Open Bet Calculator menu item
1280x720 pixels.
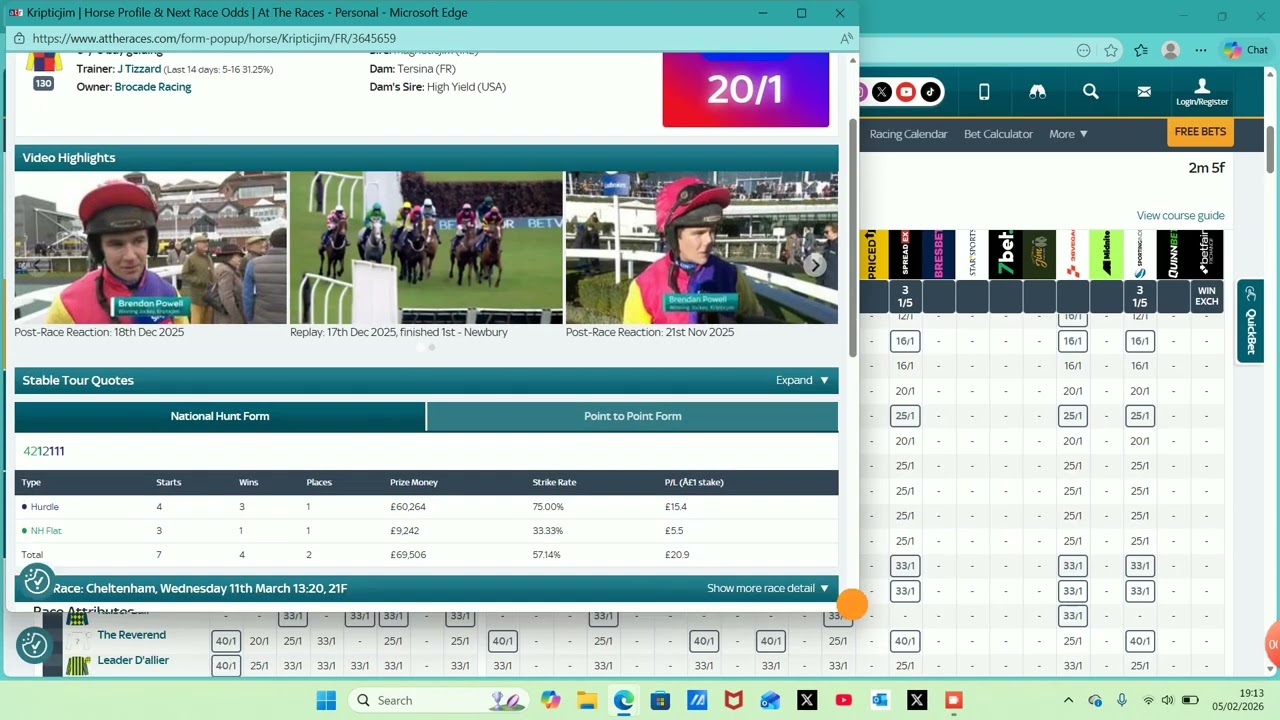(998, 134)
